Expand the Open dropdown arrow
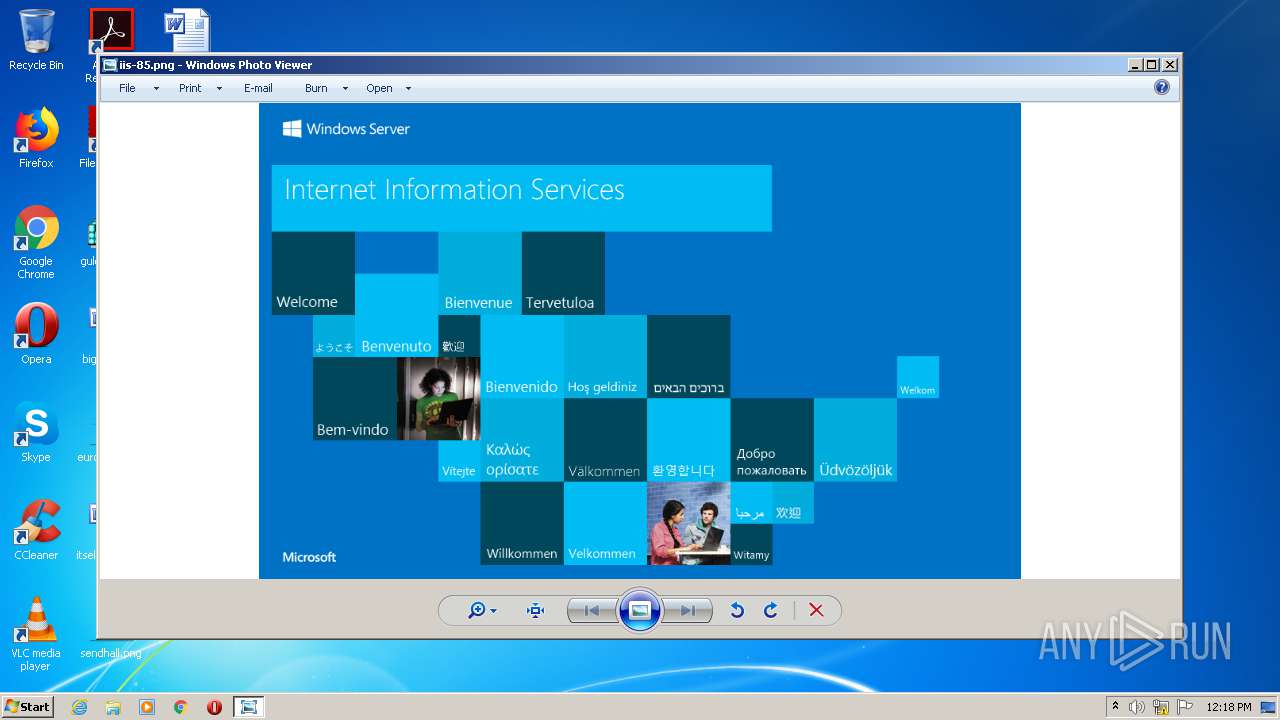This screenshot has width=1280, height=720. click(408, 89)
